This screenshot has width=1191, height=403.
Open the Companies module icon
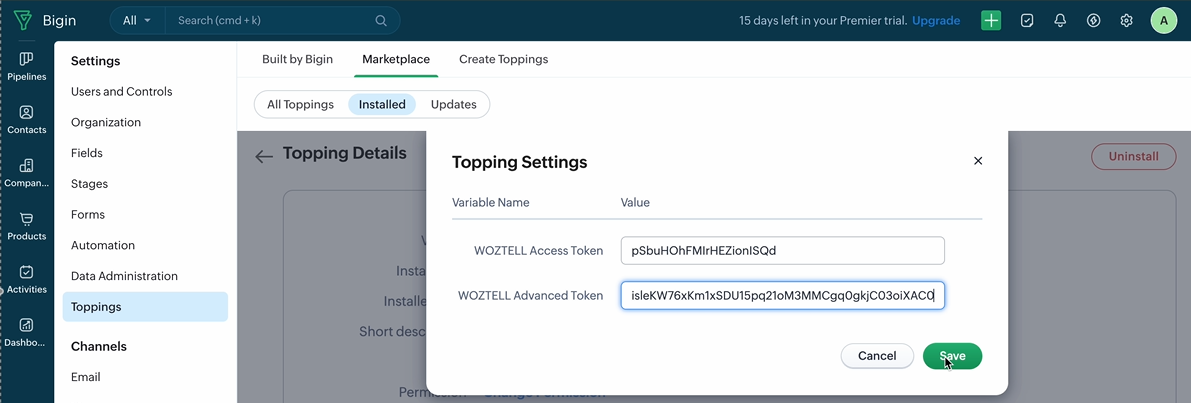coord(26,172)
